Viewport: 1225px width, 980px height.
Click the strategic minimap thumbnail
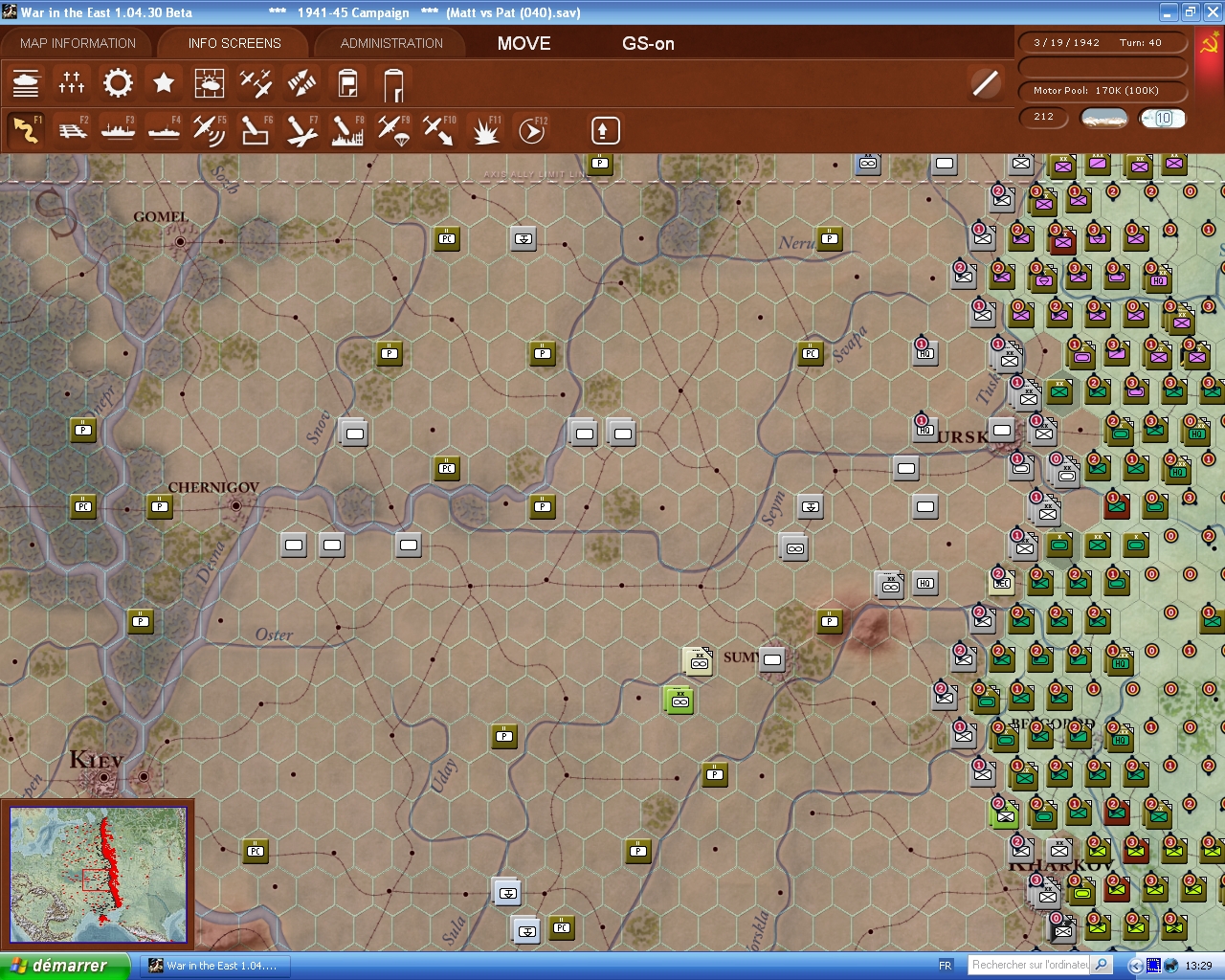pyautogui.click(x=99, y=875)
